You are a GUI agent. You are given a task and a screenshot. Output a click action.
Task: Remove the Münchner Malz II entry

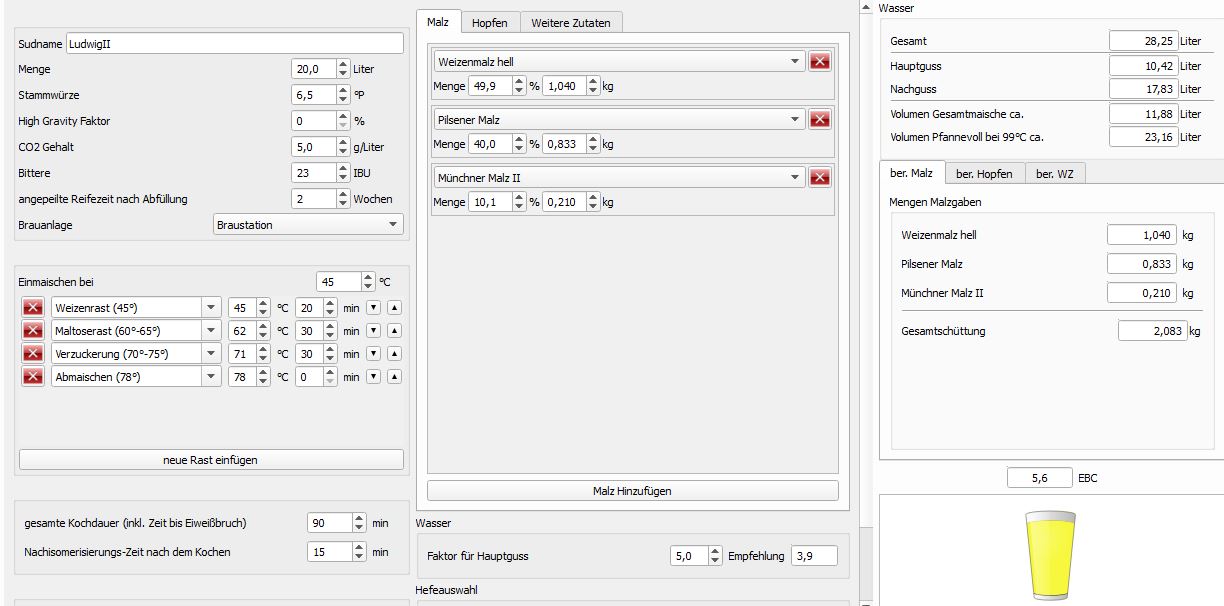pyautogui.click(x=820, y=178)
